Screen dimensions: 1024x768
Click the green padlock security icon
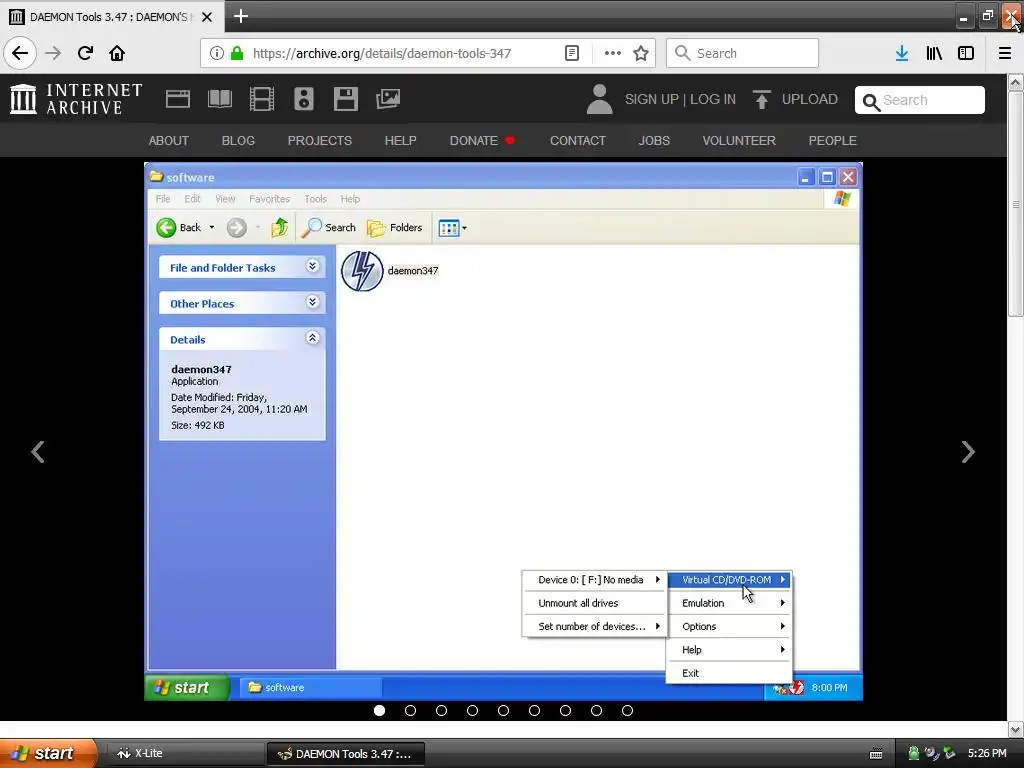tap(237, 53)
